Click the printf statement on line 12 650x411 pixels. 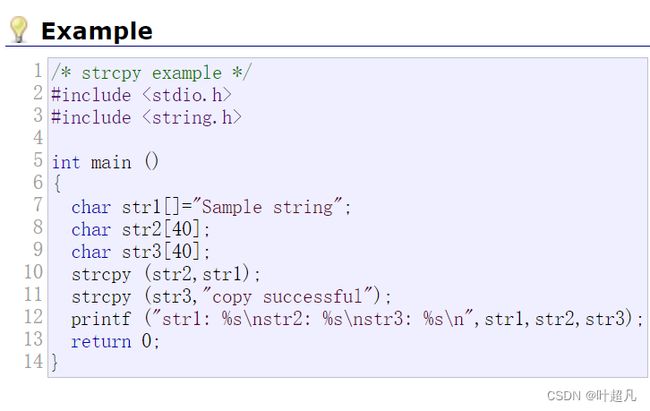coord(357,319)
